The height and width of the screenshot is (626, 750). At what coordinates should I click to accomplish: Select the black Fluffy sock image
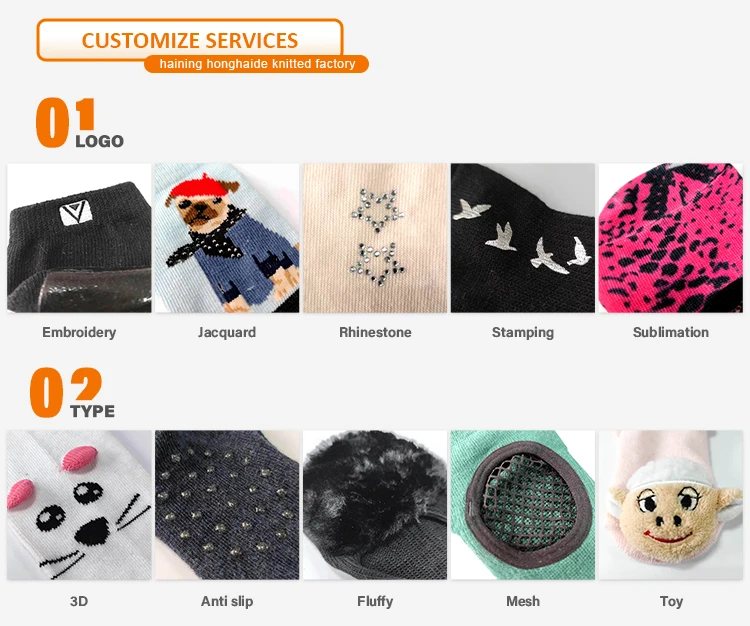[x=375, y=505]
